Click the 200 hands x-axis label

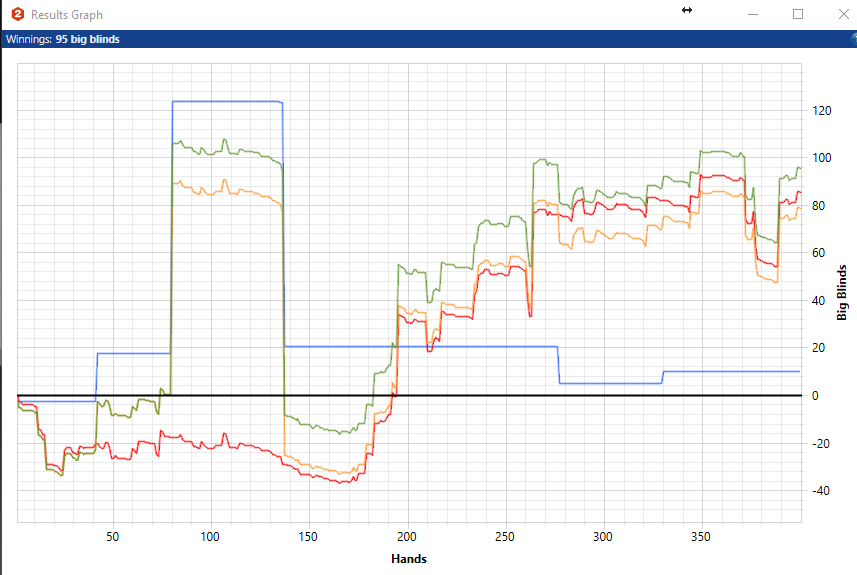tap(407, 537)
